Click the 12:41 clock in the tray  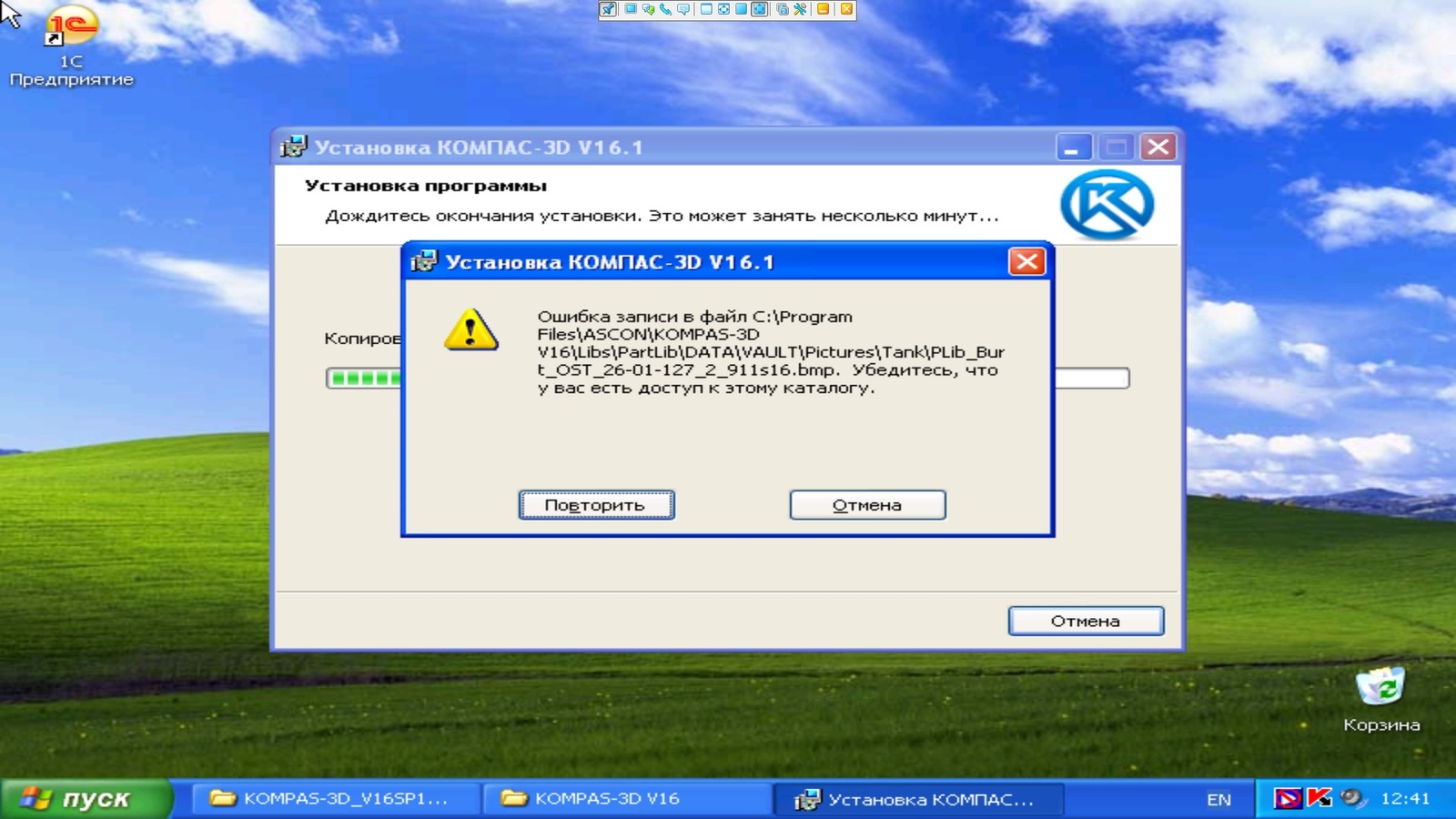(1405, 798)
